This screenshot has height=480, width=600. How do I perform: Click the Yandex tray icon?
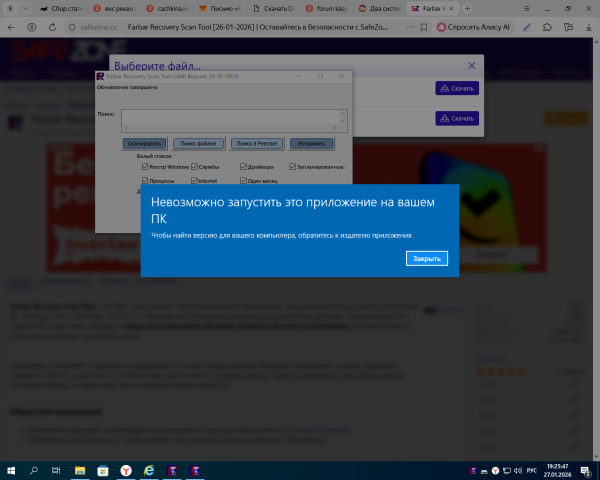pos(496,471)
